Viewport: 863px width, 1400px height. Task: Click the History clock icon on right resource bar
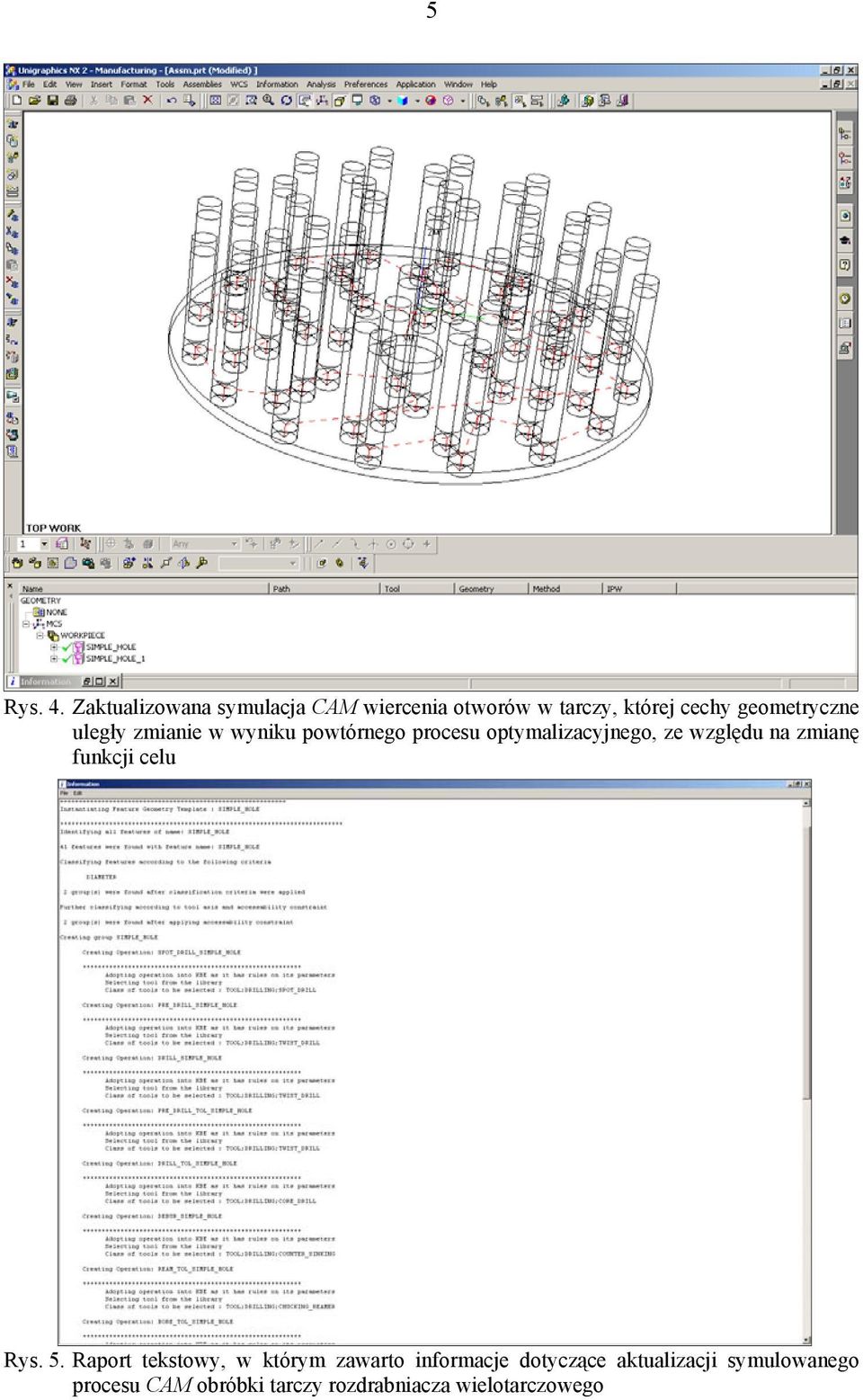tap(845, 299)
